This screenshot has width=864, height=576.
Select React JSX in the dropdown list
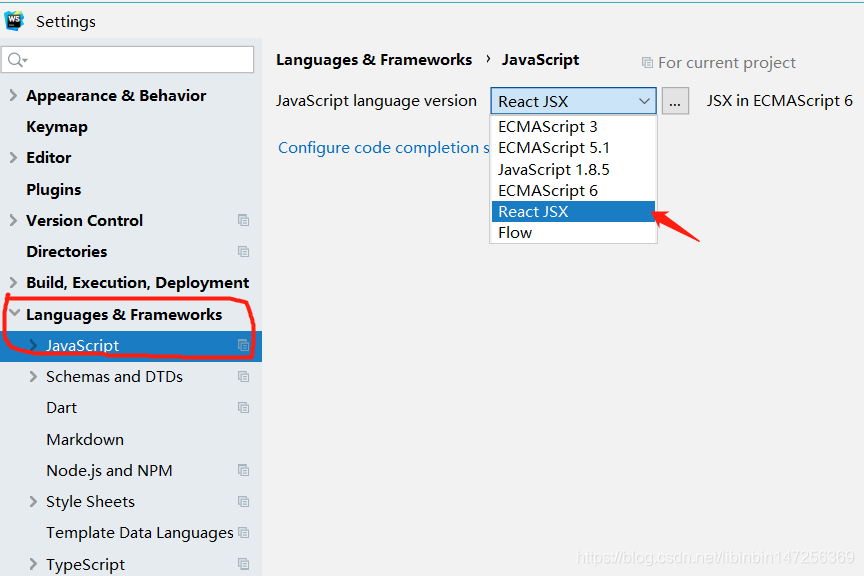573,212
